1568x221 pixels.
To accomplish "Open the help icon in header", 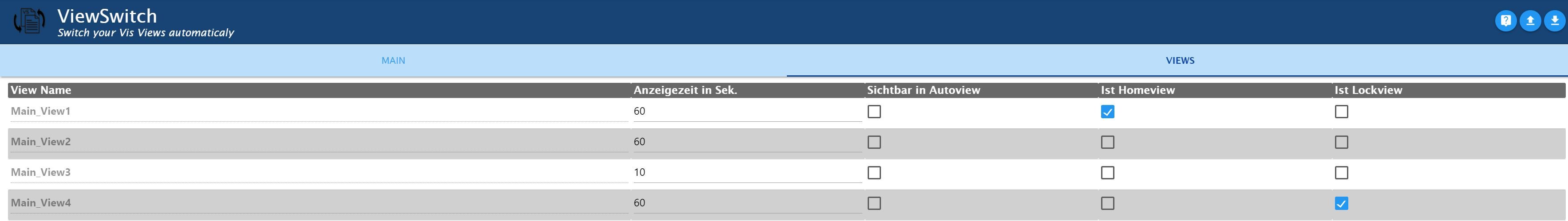I will [1505, 21].
